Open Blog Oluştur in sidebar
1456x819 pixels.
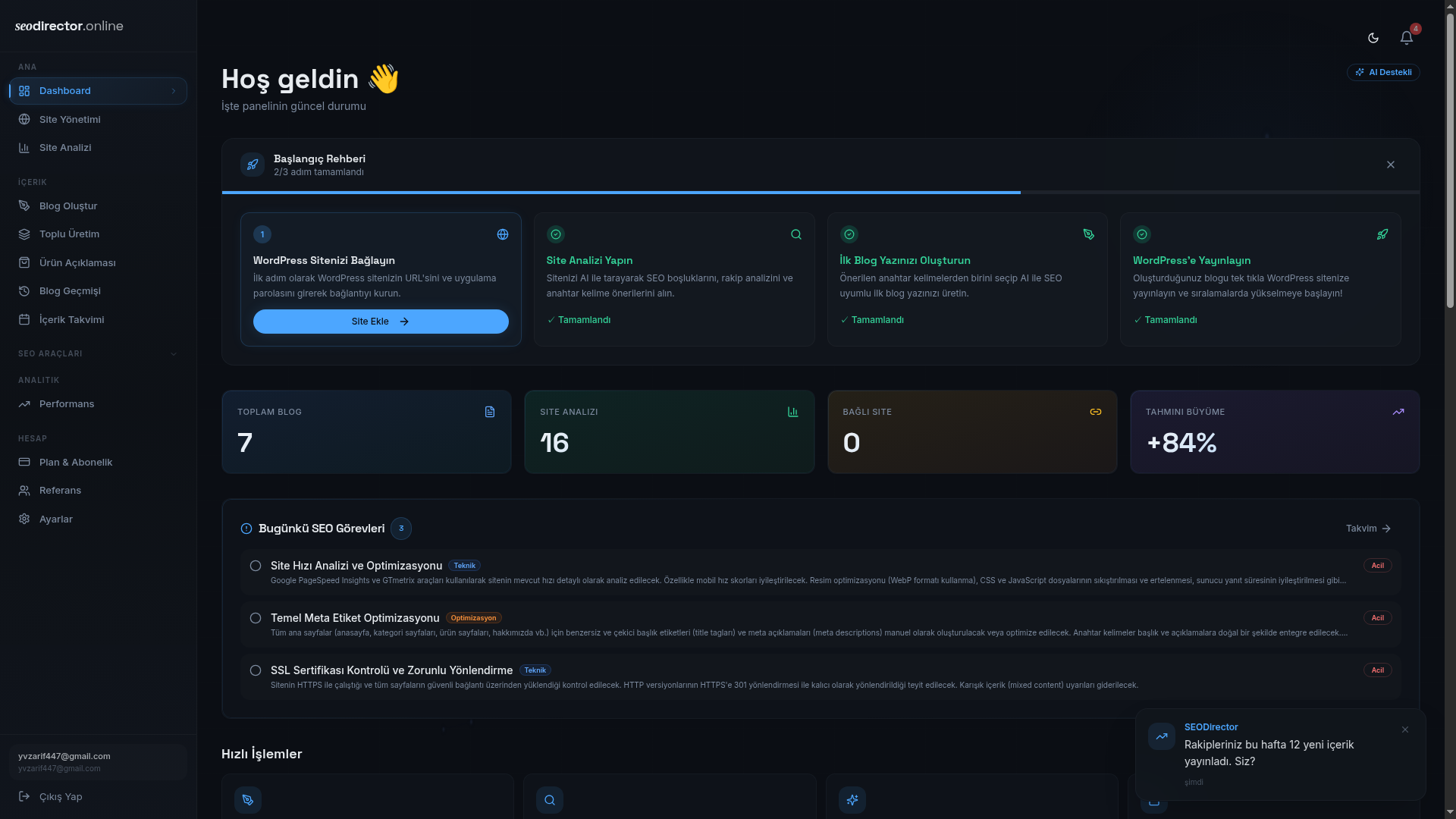[68, 206]
